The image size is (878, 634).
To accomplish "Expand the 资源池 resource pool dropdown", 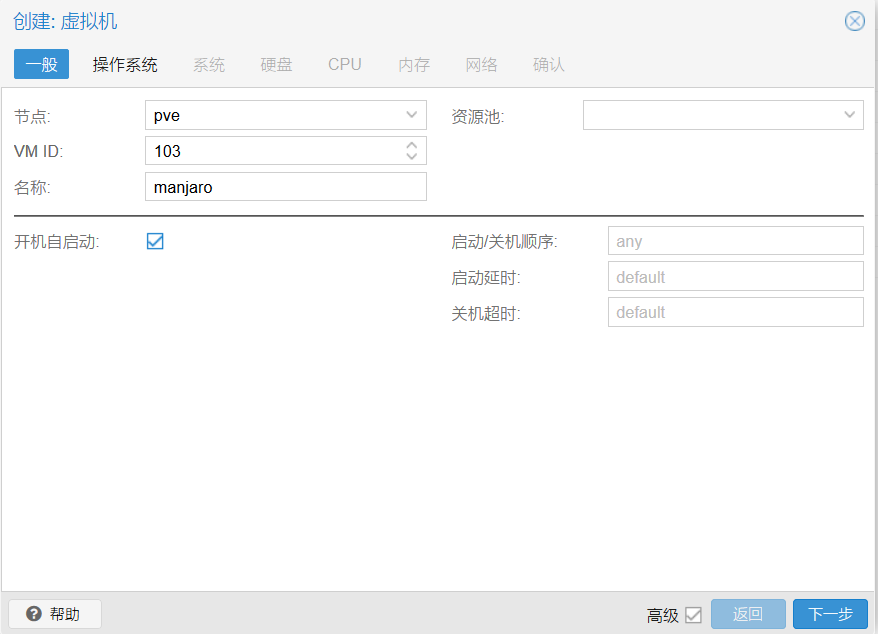I will pos(849,115).
